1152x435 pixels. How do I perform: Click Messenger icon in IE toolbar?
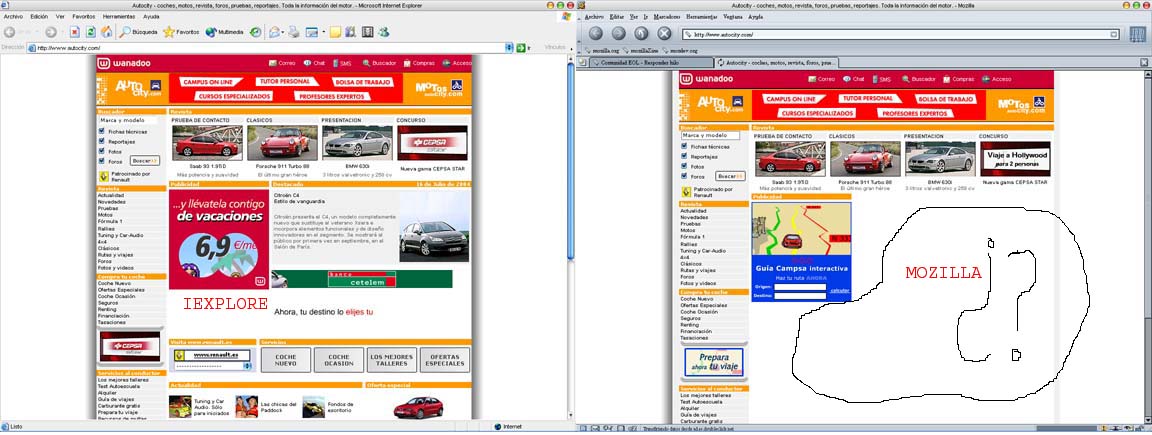tap(384, 32)
